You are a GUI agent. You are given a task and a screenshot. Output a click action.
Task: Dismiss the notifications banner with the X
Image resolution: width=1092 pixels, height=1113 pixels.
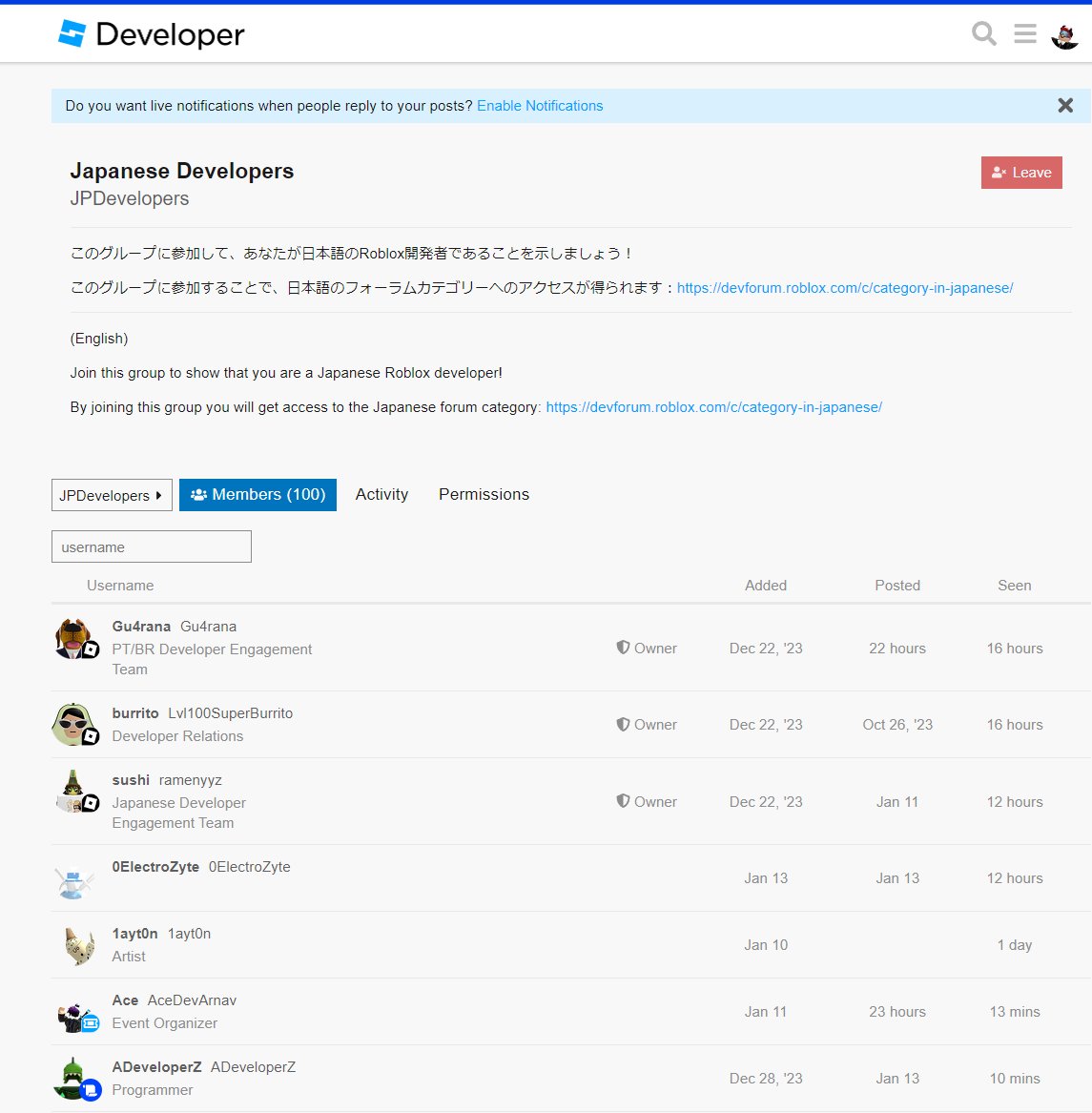pos(1064,105)
